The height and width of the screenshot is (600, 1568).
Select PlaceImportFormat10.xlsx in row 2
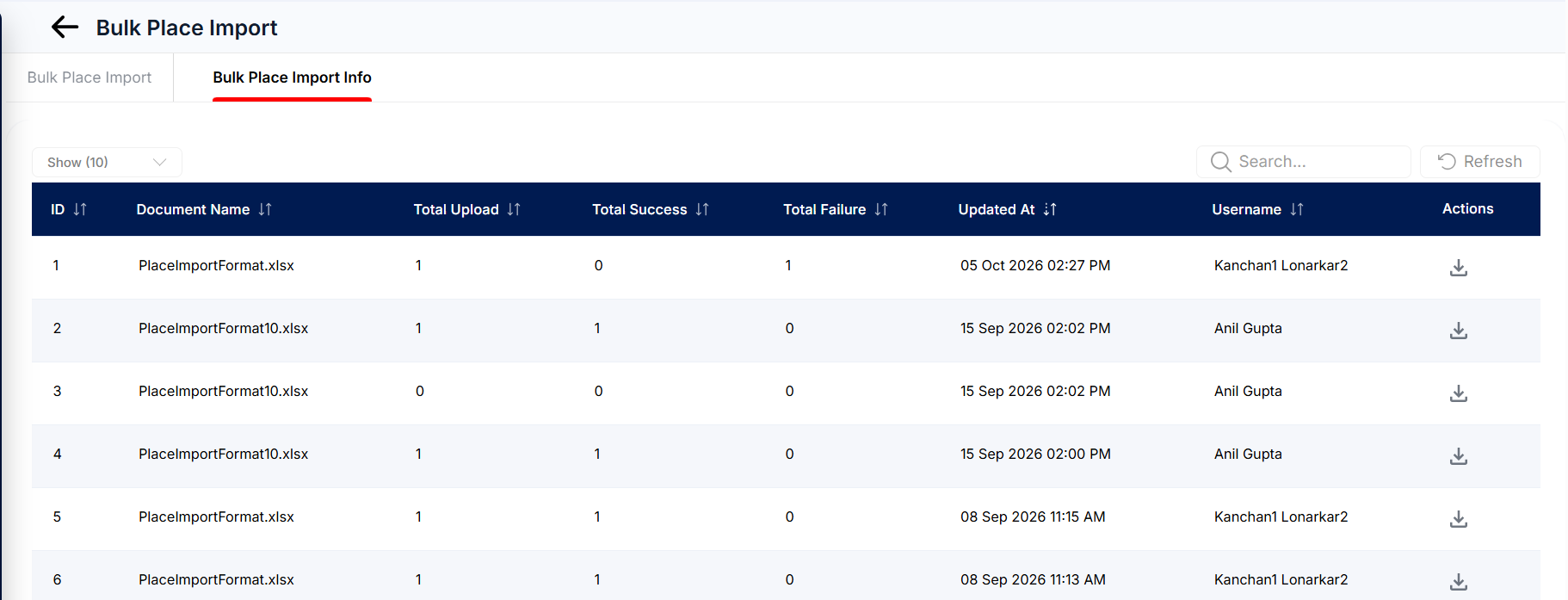coord(223,328)
